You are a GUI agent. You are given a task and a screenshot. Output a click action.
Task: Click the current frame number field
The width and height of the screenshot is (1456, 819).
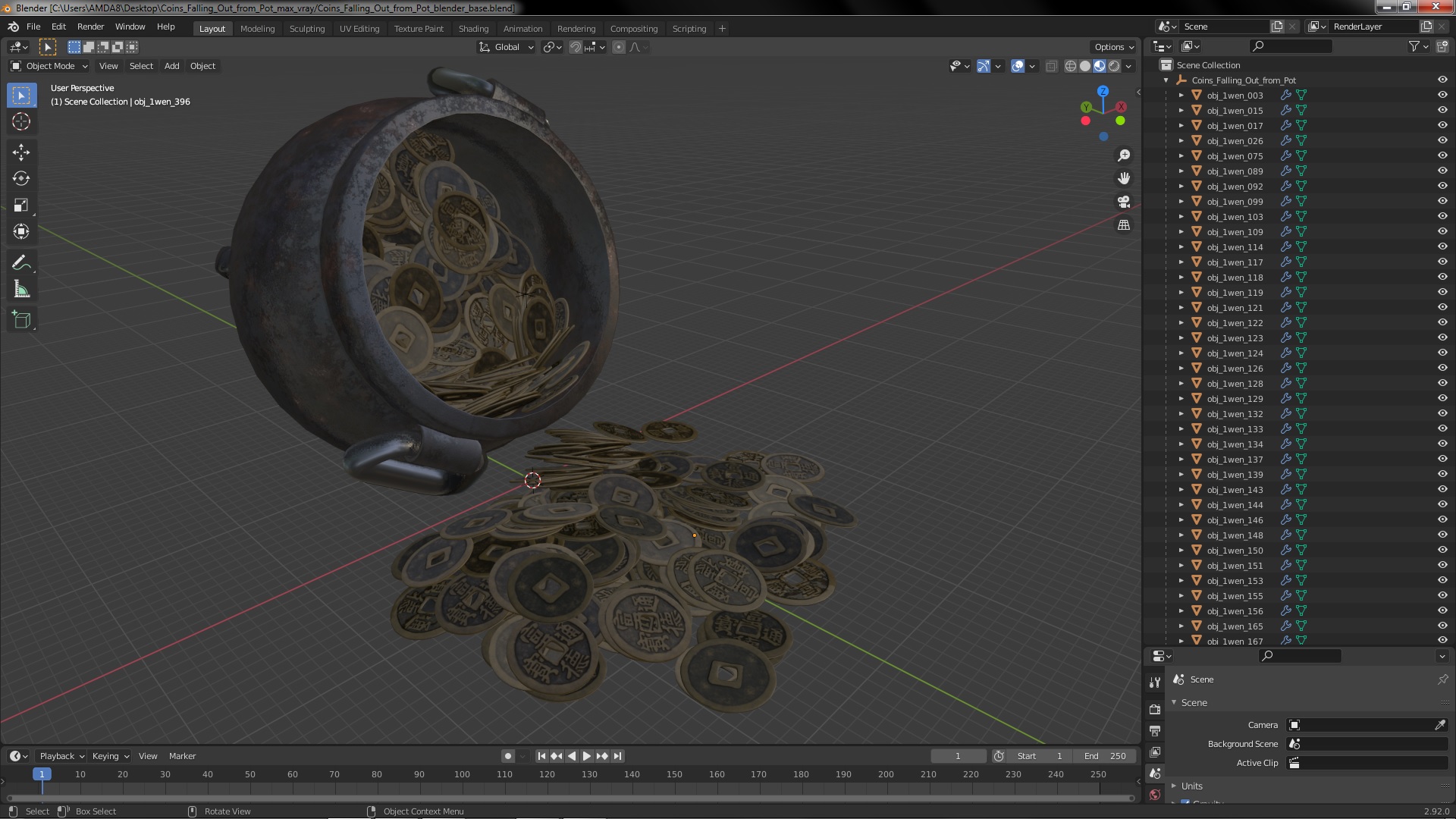pyautogui.click(x=958, y=756)
